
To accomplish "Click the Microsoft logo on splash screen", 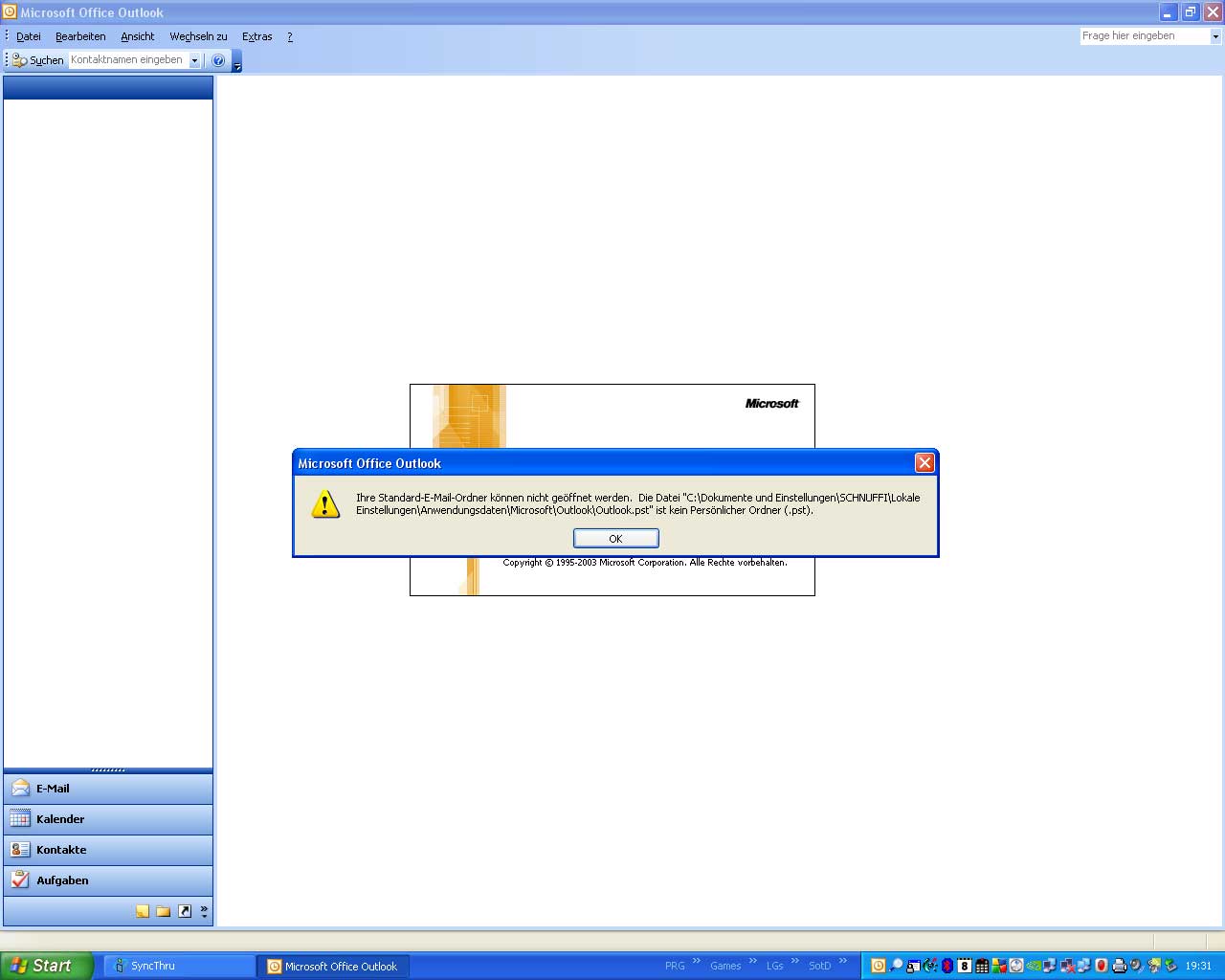I will pos(771,404).
